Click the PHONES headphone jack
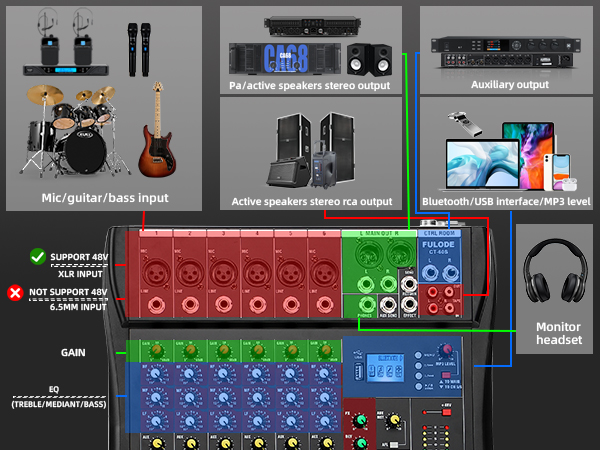The width and height of the screenshot is (600, 450). tap(367, 305)
